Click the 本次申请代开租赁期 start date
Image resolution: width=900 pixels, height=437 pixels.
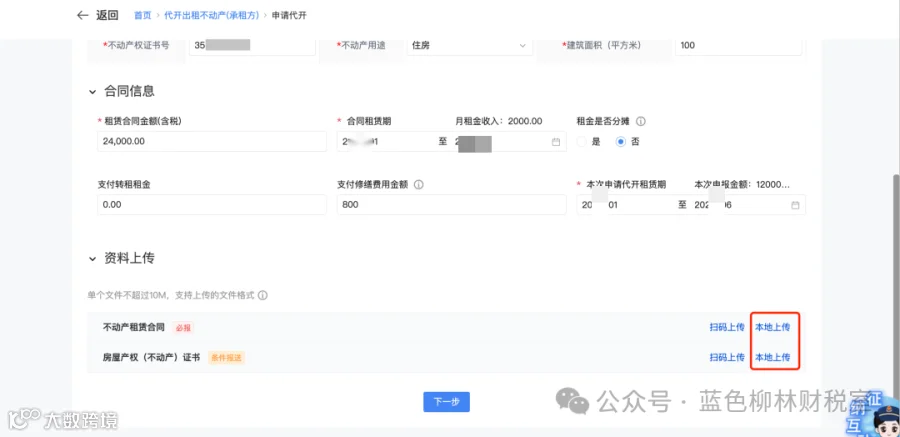click(x=624, y=205)
